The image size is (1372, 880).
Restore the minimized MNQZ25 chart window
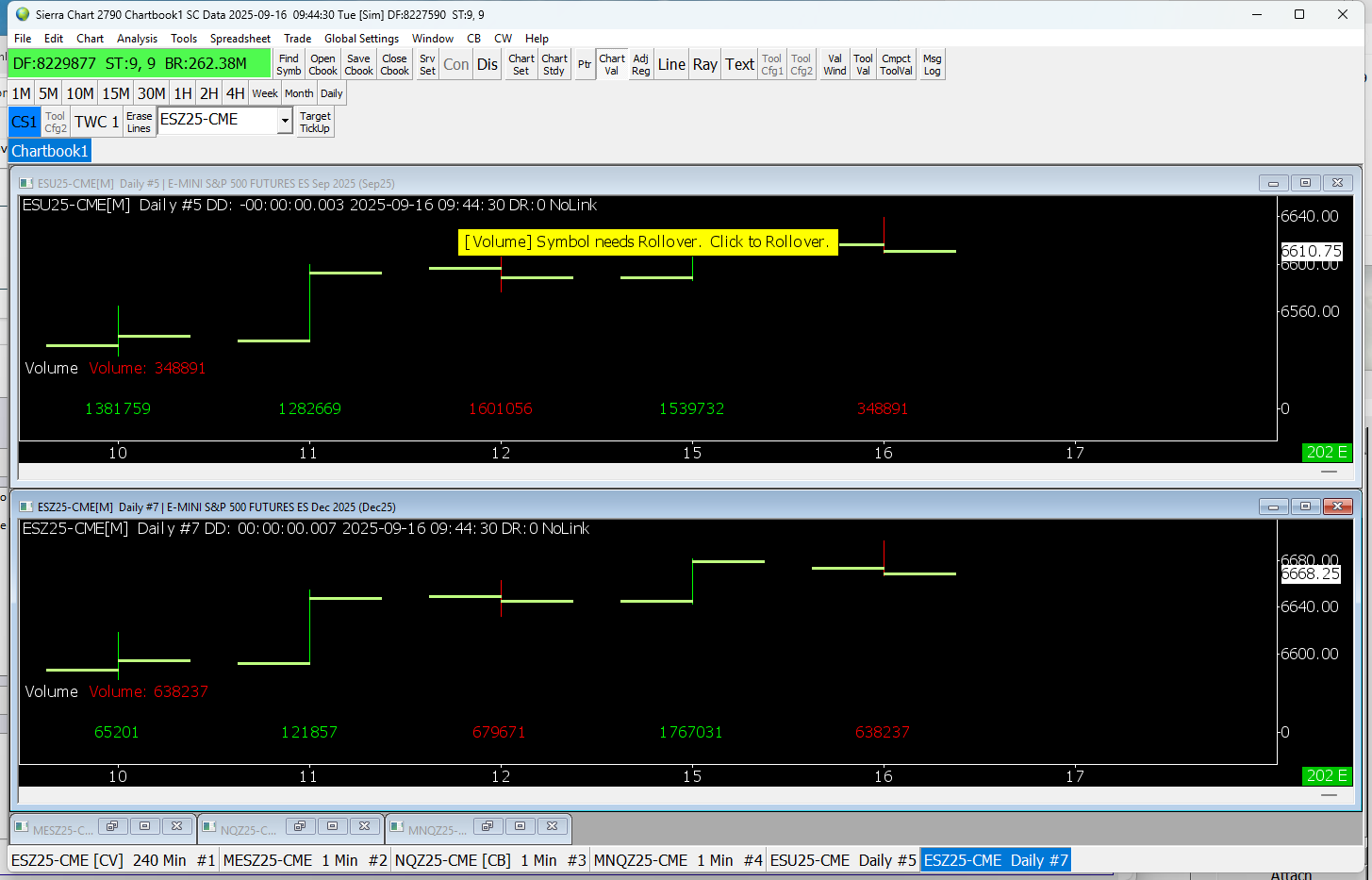[487, 826]
